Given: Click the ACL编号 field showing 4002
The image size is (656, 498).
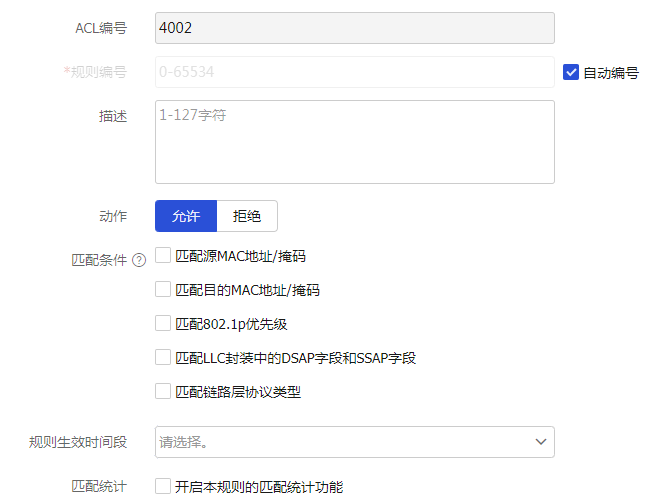Looking at the screenshot, I should 354,28.
